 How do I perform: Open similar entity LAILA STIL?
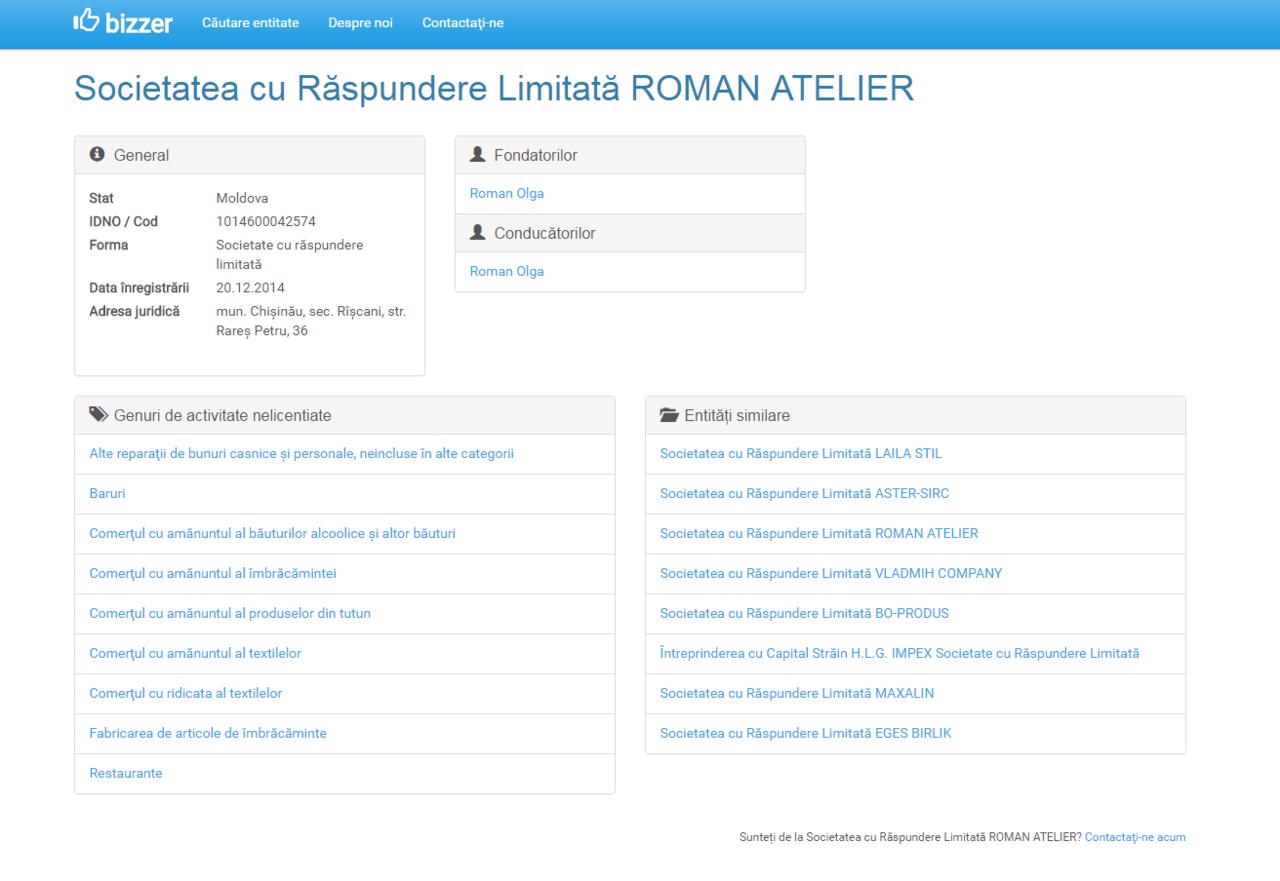point(801,453)
